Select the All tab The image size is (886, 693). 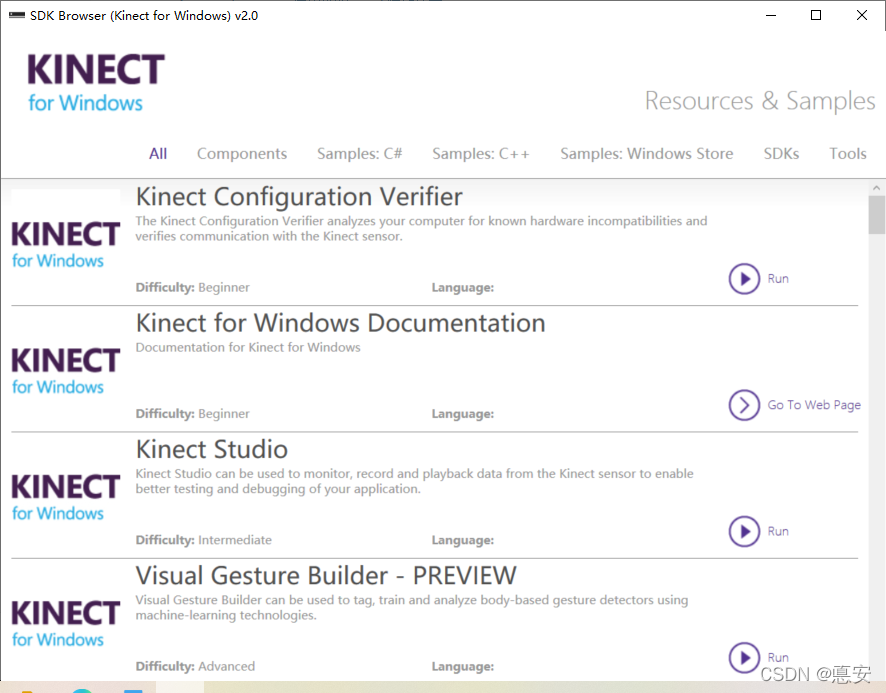(158, 154)
